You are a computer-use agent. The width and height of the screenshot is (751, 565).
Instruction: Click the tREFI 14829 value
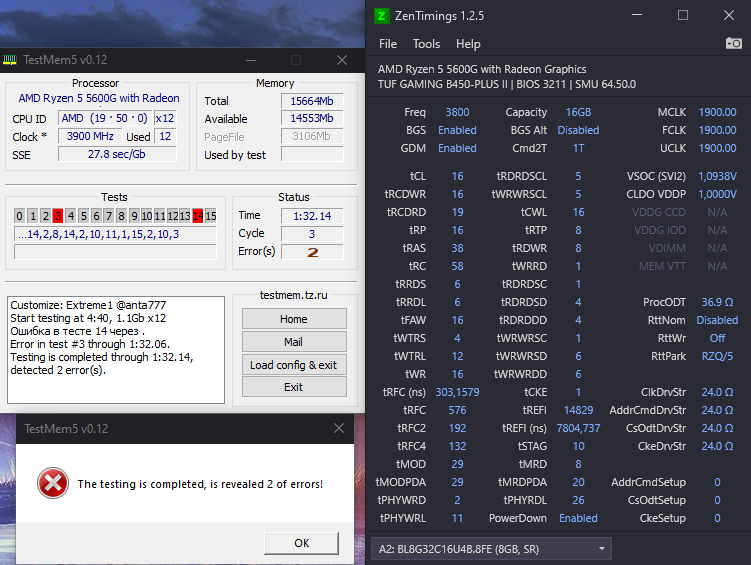coord(578,410)
